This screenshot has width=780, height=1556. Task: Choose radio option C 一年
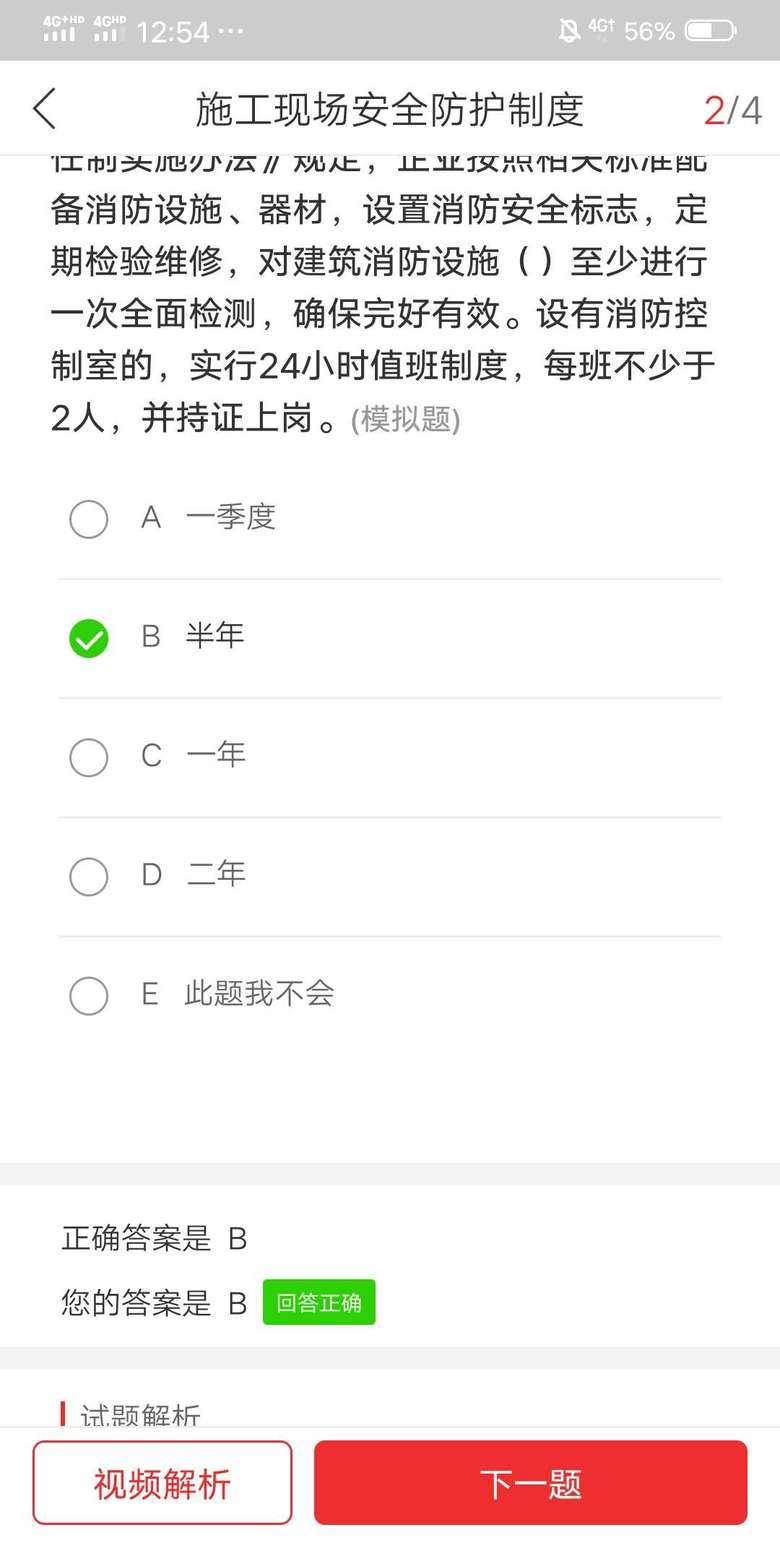coord(89,757)
